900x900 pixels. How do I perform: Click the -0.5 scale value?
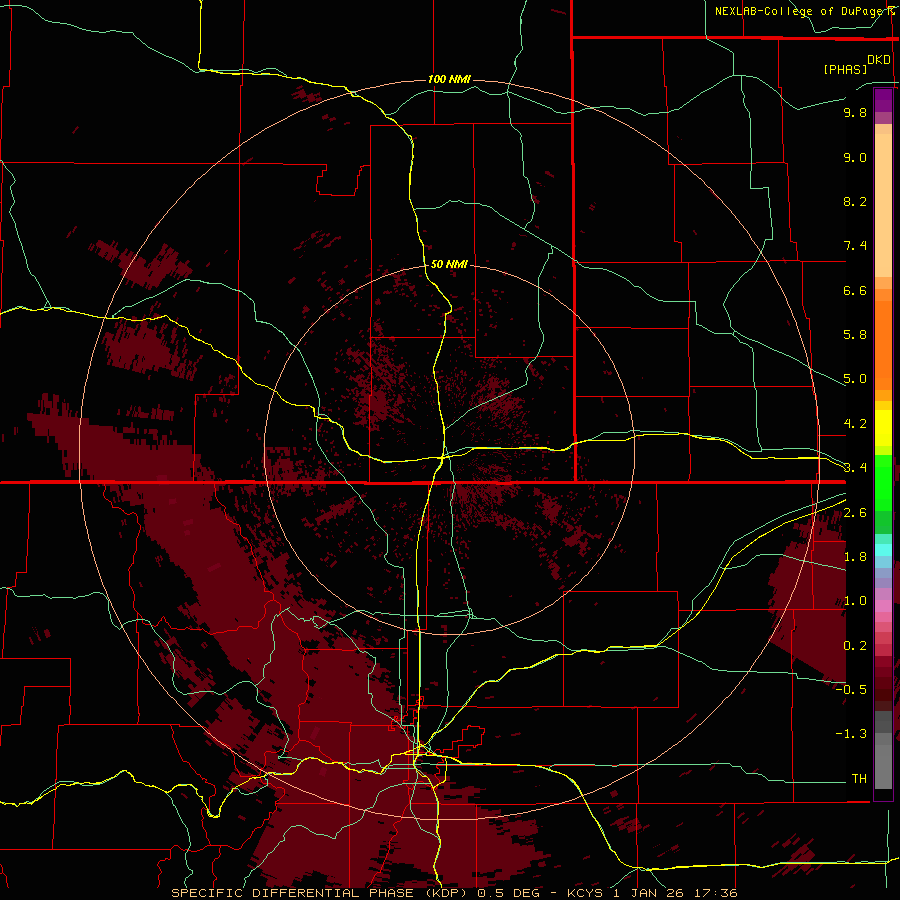click(851, 689)
